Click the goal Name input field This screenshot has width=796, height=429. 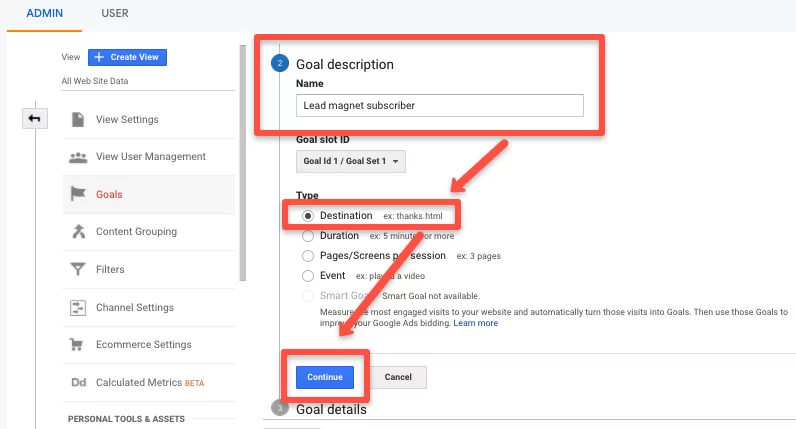point(440,106)
